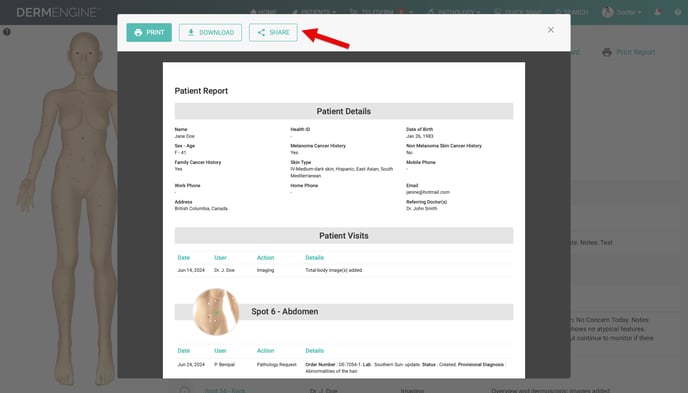Open QUICK SNAP in the top navigation
This screenshot has width=688, height=393.
pos(518,12)
